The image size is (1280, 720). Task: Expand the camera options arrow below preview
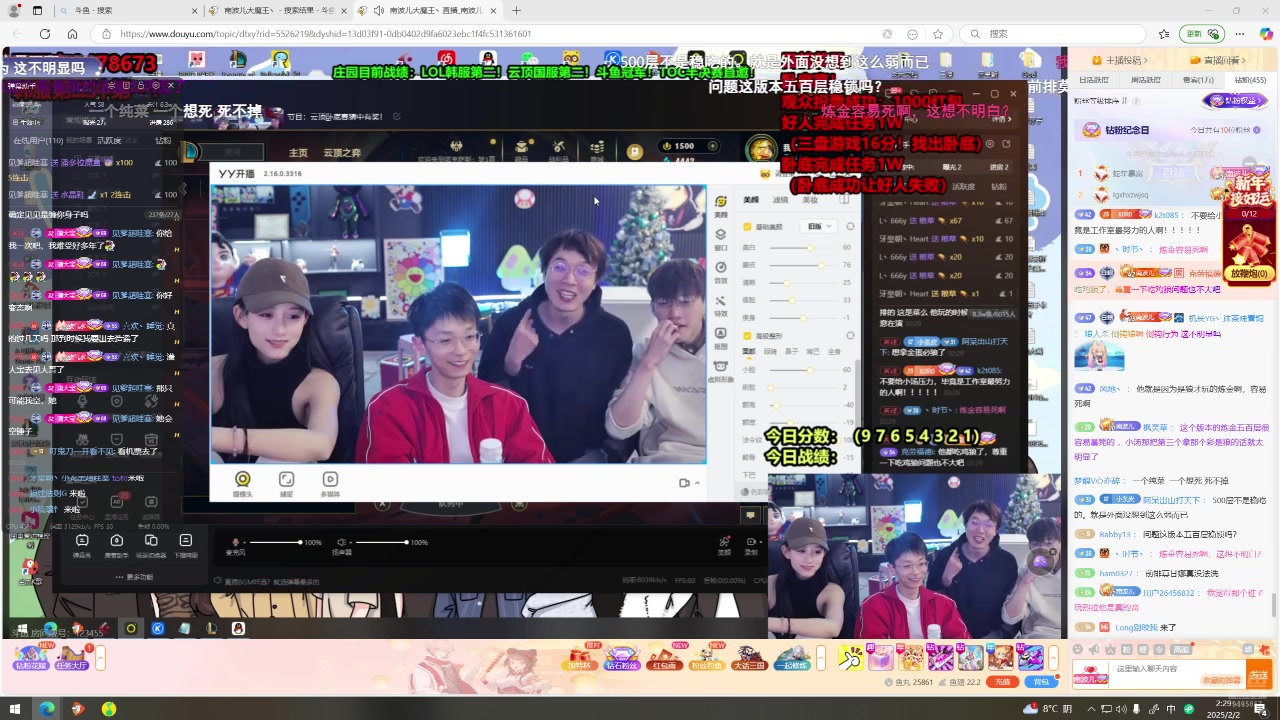click(697, 483)
